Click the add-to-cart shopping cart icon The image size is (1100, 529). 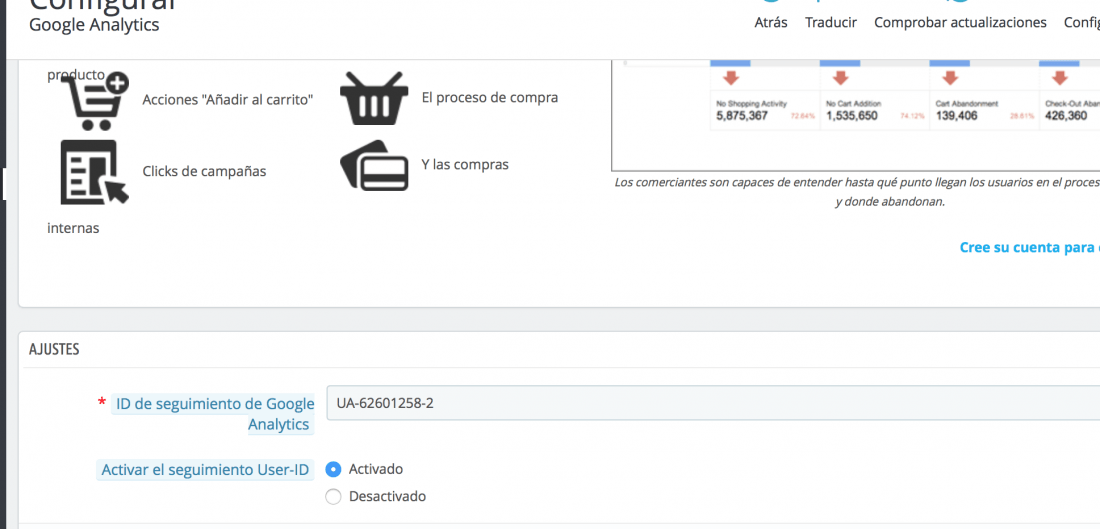(95, 100)
